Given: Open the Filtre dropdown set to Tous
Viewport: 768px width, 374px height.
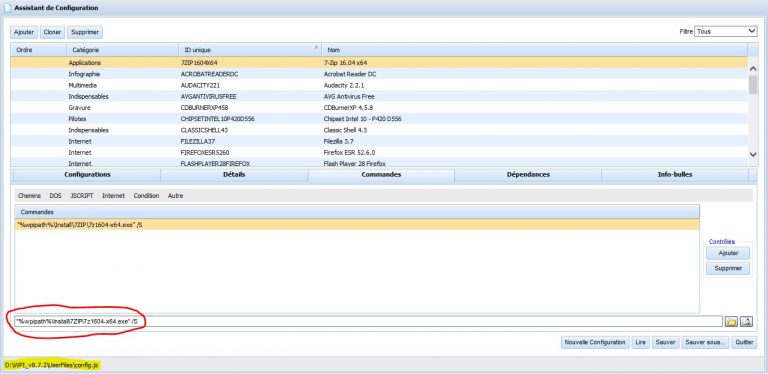Looking at the screenshot, I should [726, 31].
